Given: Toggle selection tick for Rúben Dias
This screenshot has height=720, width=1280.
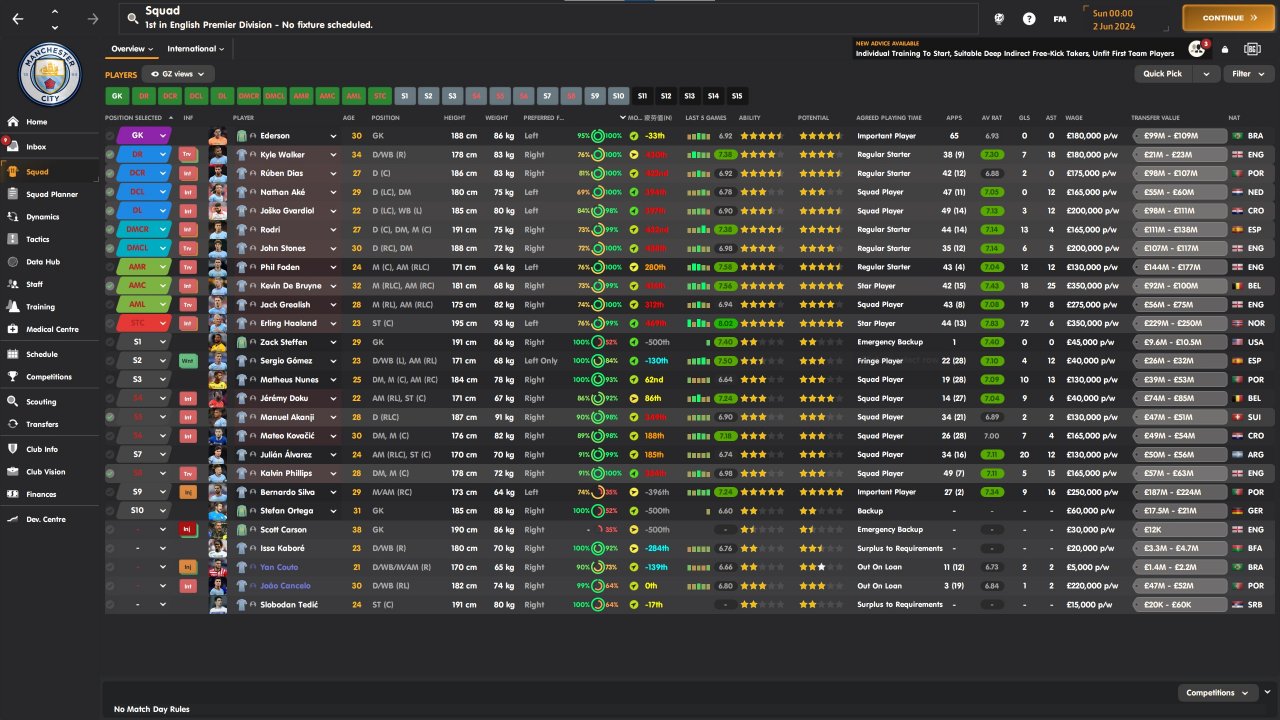Looking at the screenshot, I should click(x=110, y=173).
